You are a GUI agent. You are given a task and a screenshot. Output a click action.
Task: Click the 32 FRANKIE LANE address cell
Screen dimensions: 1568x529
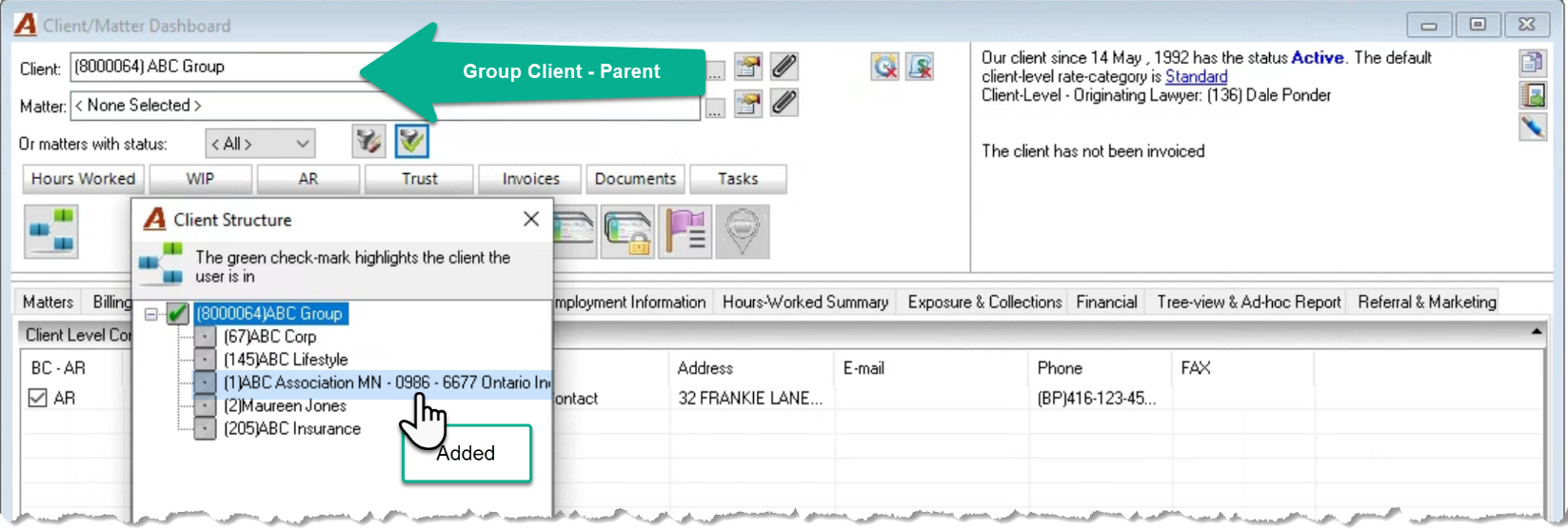pyautogui.click(x=752, y=399)
